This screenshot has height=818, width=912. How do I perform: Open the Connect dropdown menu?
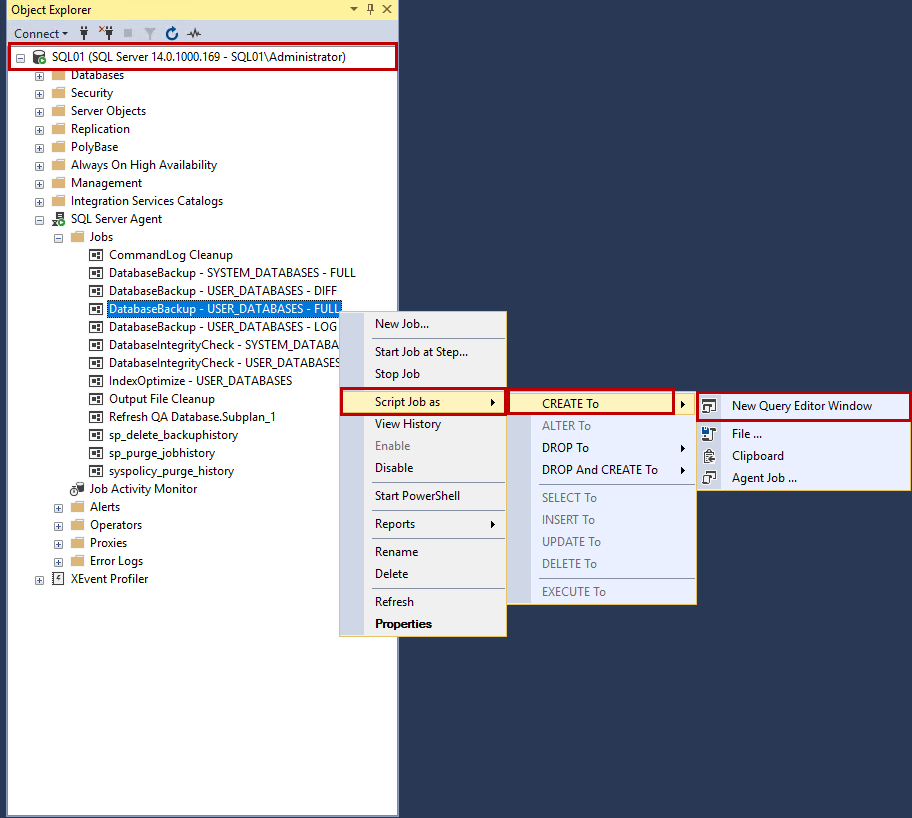click(41, 33)
